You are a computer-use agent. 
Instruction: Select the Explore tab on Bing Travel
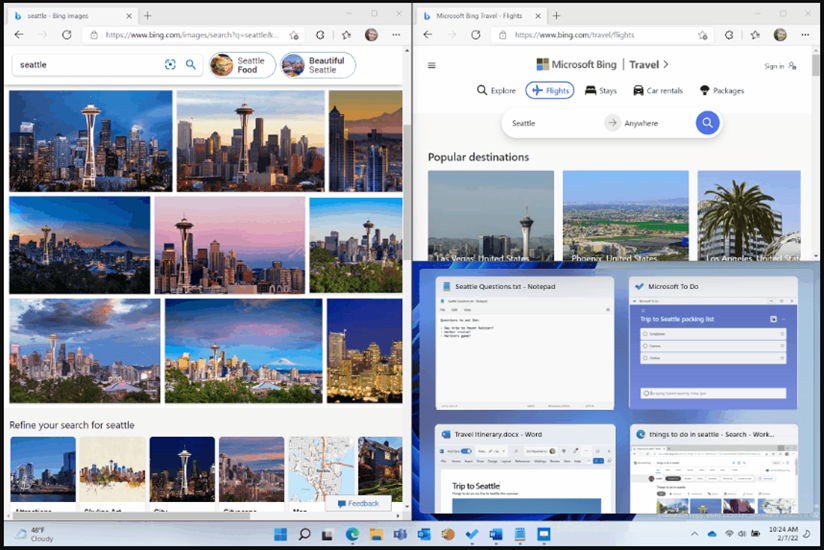coord(496,90)
